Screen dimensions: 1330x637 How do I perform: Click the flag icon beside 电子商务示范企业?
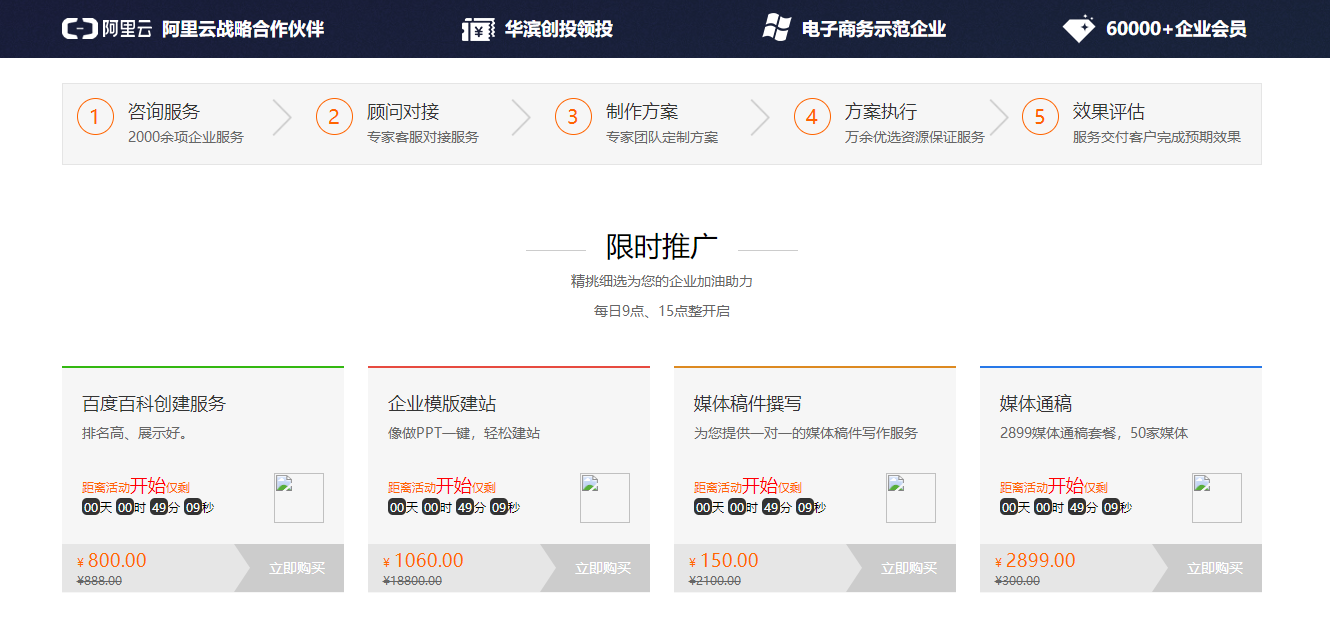777,28
